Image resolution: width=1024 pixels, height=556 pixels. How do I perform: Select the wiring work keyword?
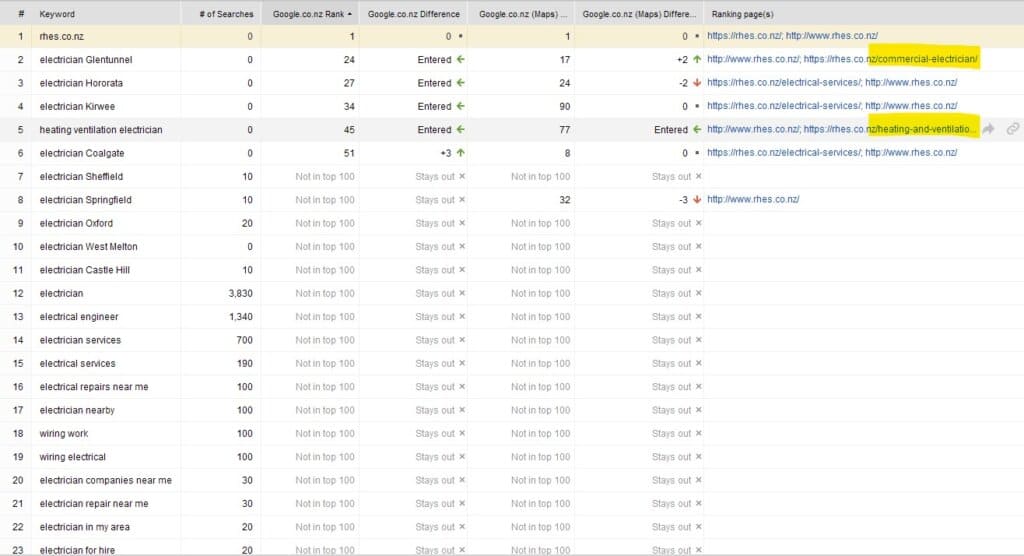63,434
